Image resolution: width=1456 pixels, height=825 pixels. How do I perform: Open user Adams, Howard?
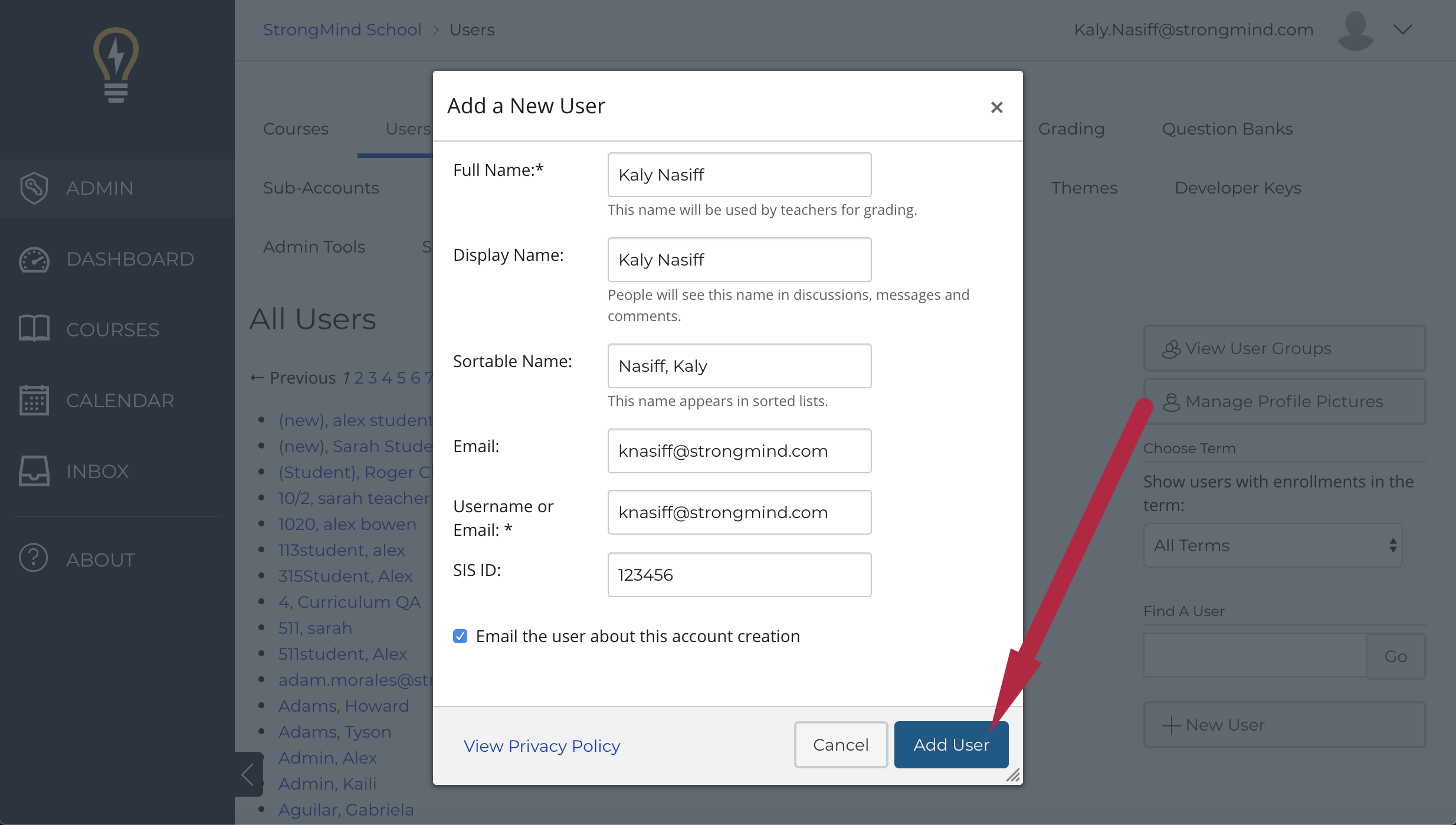click(x=343, y=706)
